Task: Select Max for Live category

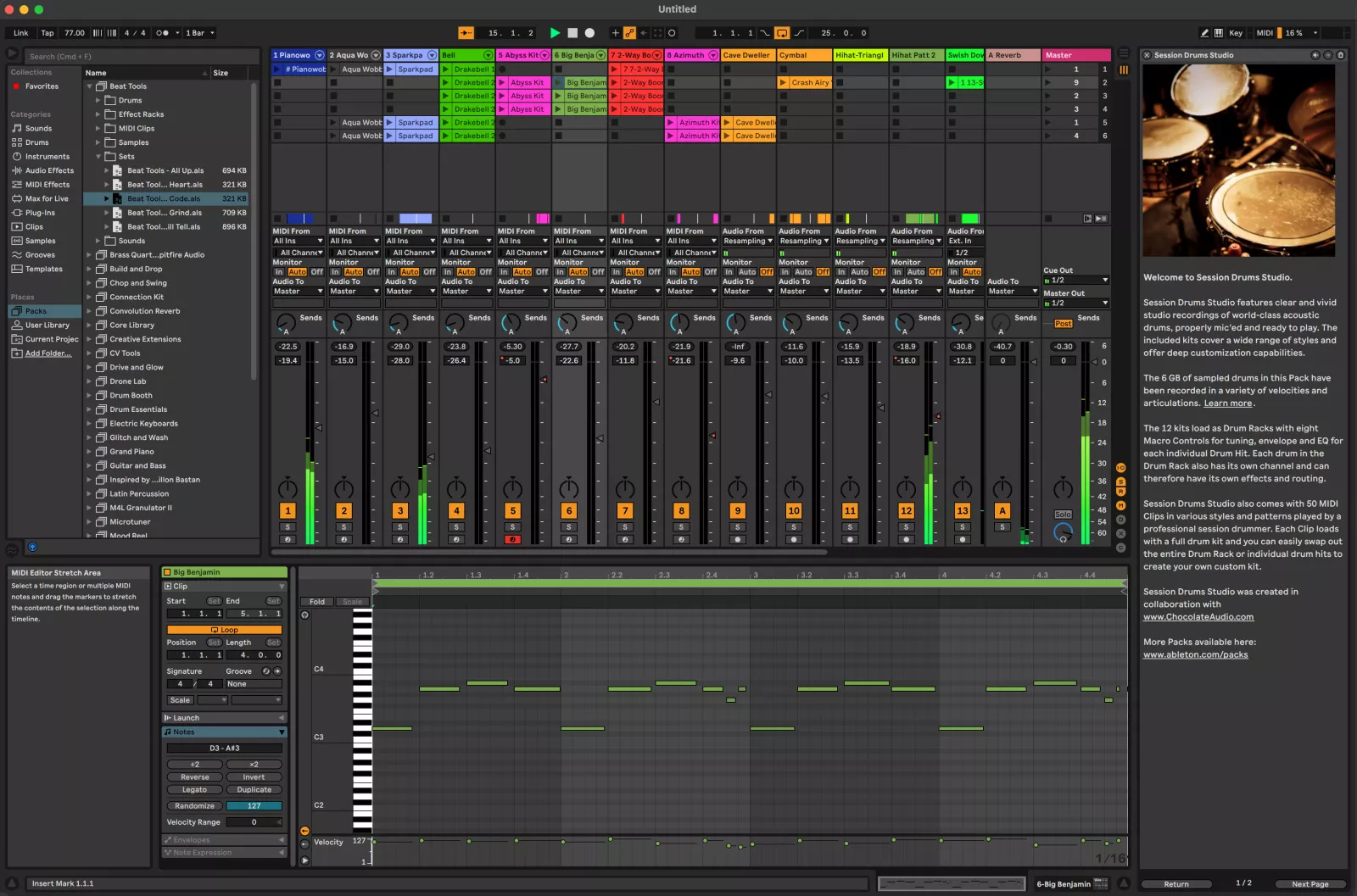Action: click(x=47, y=199)
